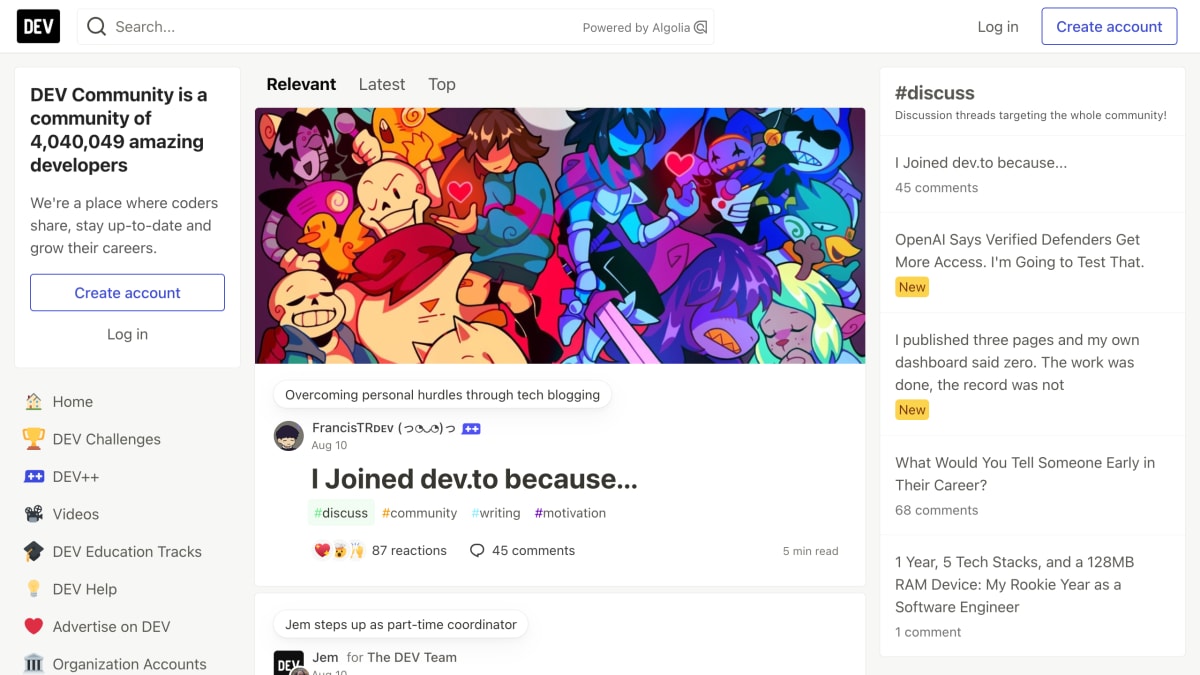The image size is (1200, 675).
Task: Click the search magnifier icon
Action: coord(96,27)
